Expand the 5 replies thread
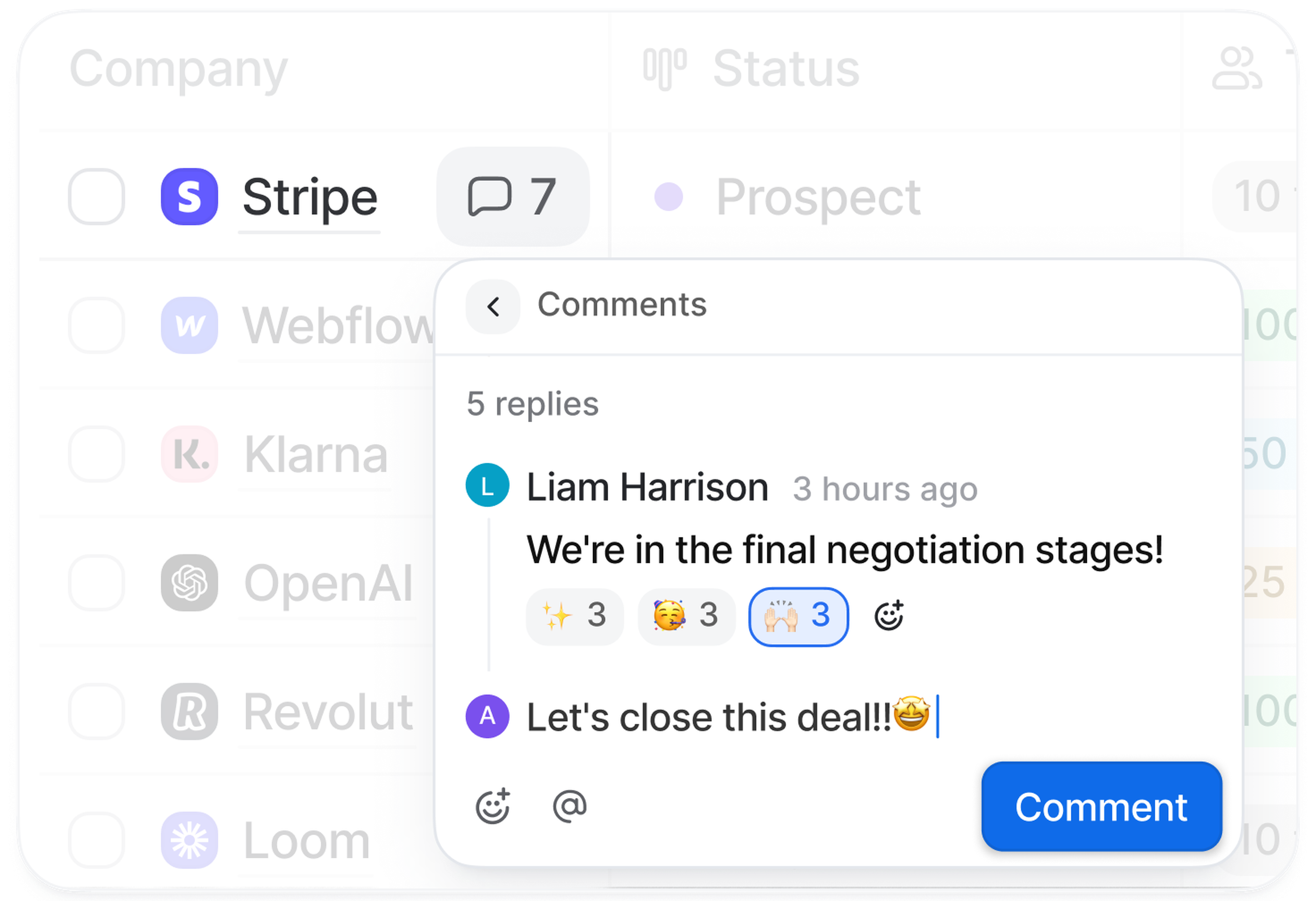Image resolution: width=1316 pixels, height=901 pixels. (x=532, y=404)
